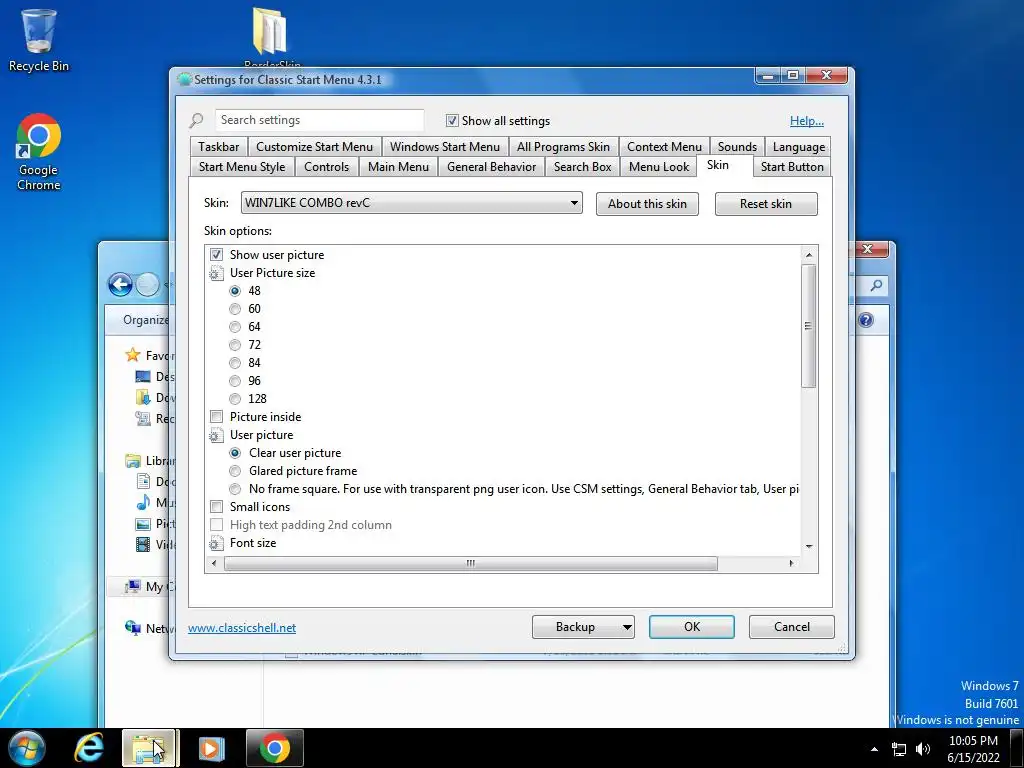Select Clear user picture option
This screenshot has height=768, width=1024.
235,453
